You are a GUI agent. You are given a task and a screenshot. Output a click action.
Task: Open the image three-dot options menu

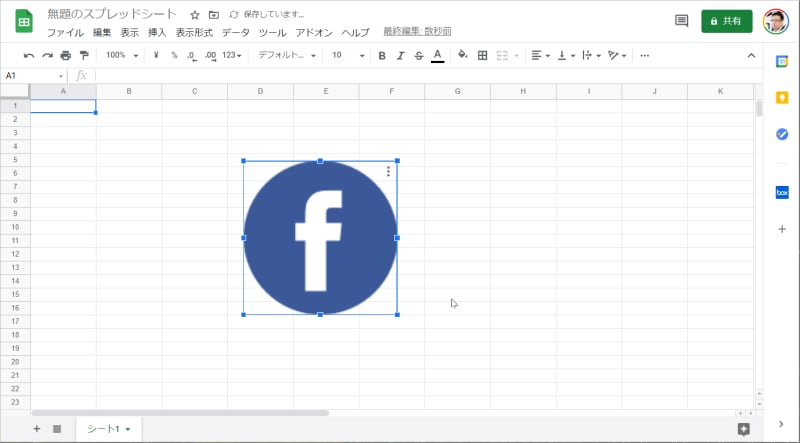pyautogui.click(x=388, y=171)
